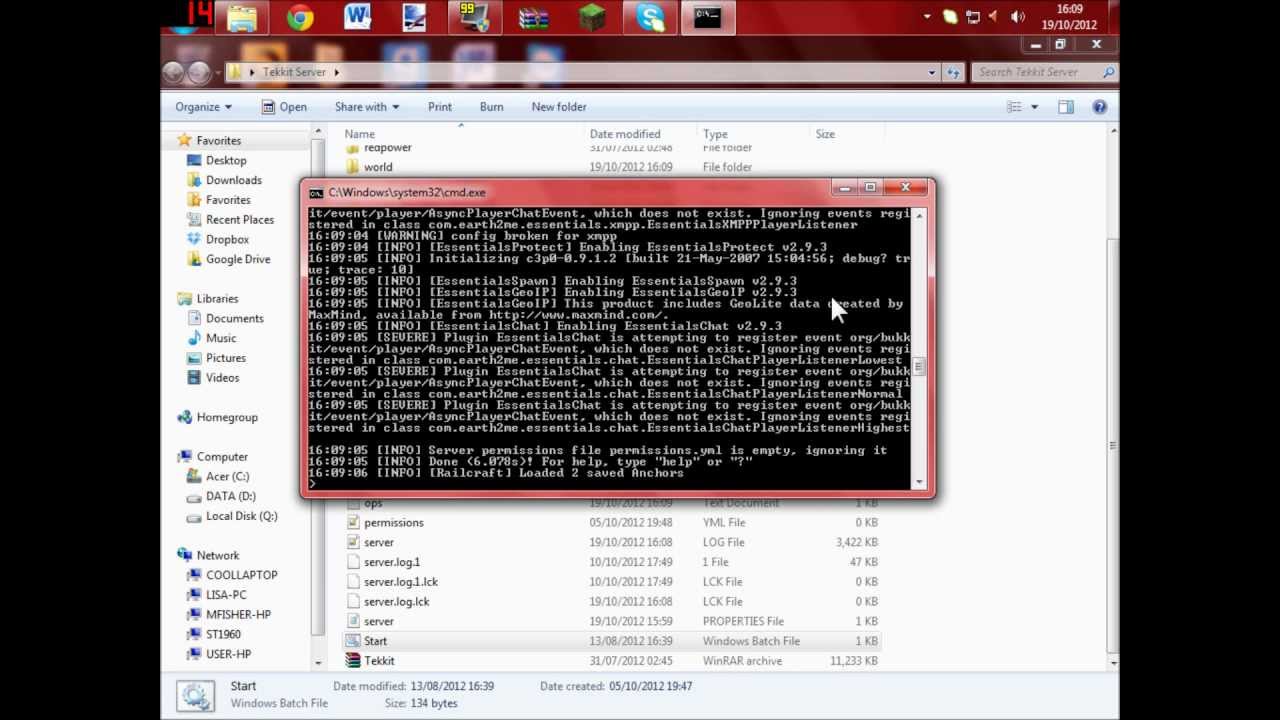Open the Organize dropdown menu
This screenshot has height=720, width=1280.
(x=204, y=107)
